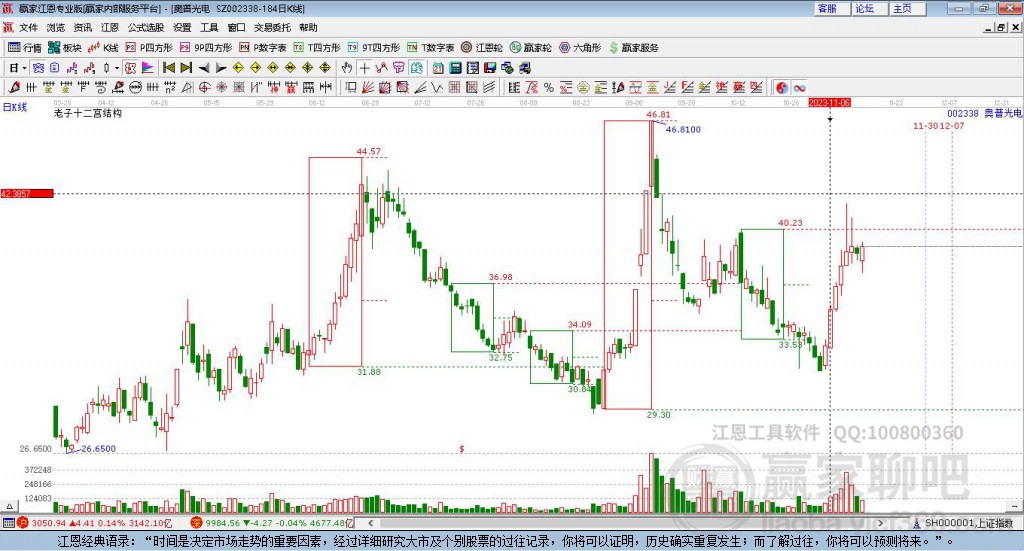Open the 公式选股 menu
1024x551 pixels.
tap(146, 27)
